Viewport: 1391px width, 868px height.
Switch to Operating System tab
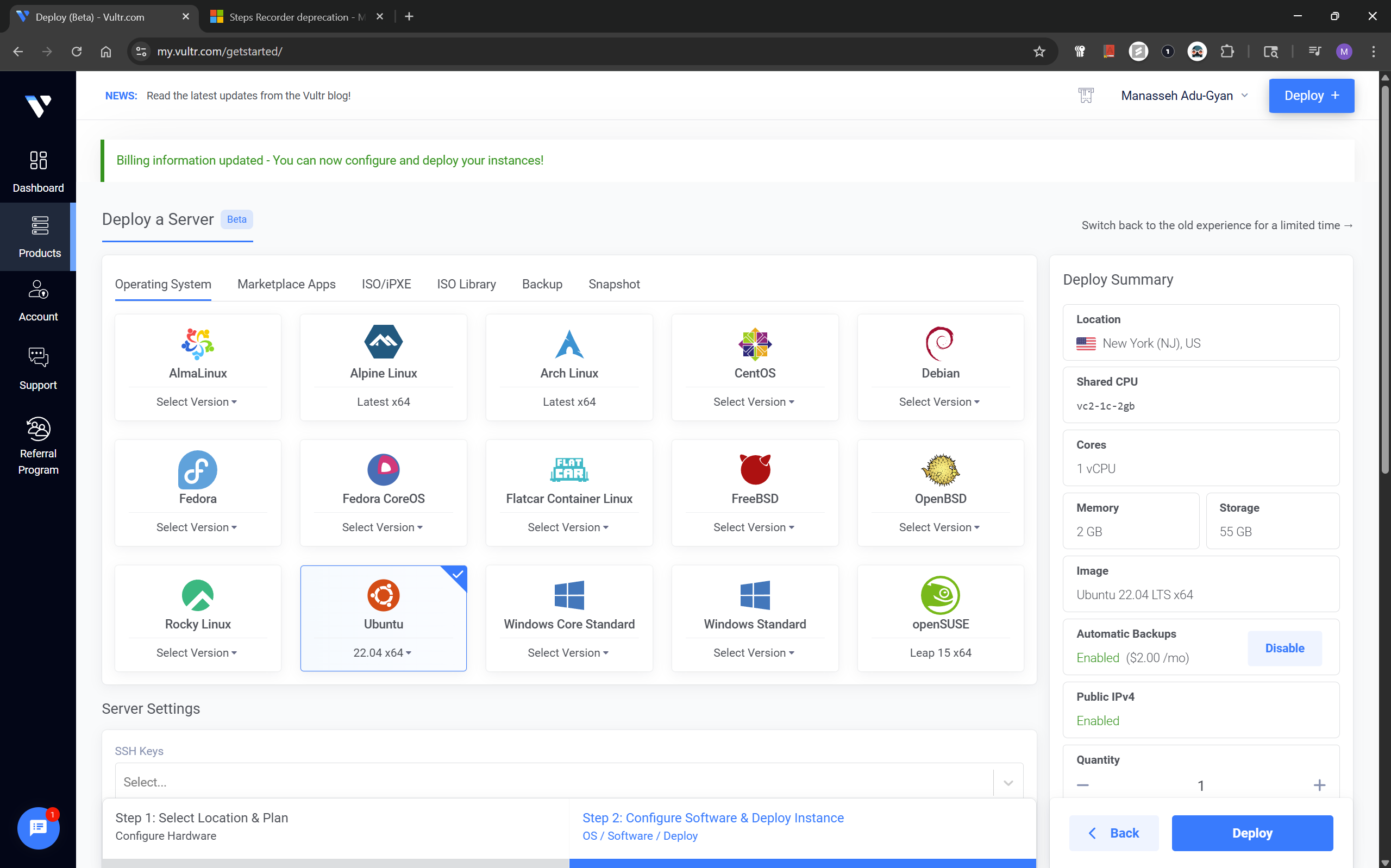pyautogui.click(x=163, y=284)
